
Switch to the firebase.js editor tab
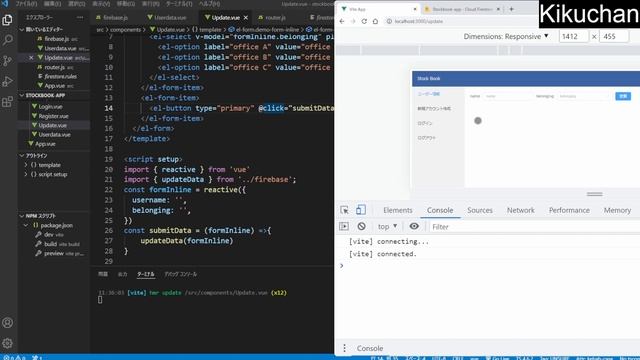[x=112, y=18]
